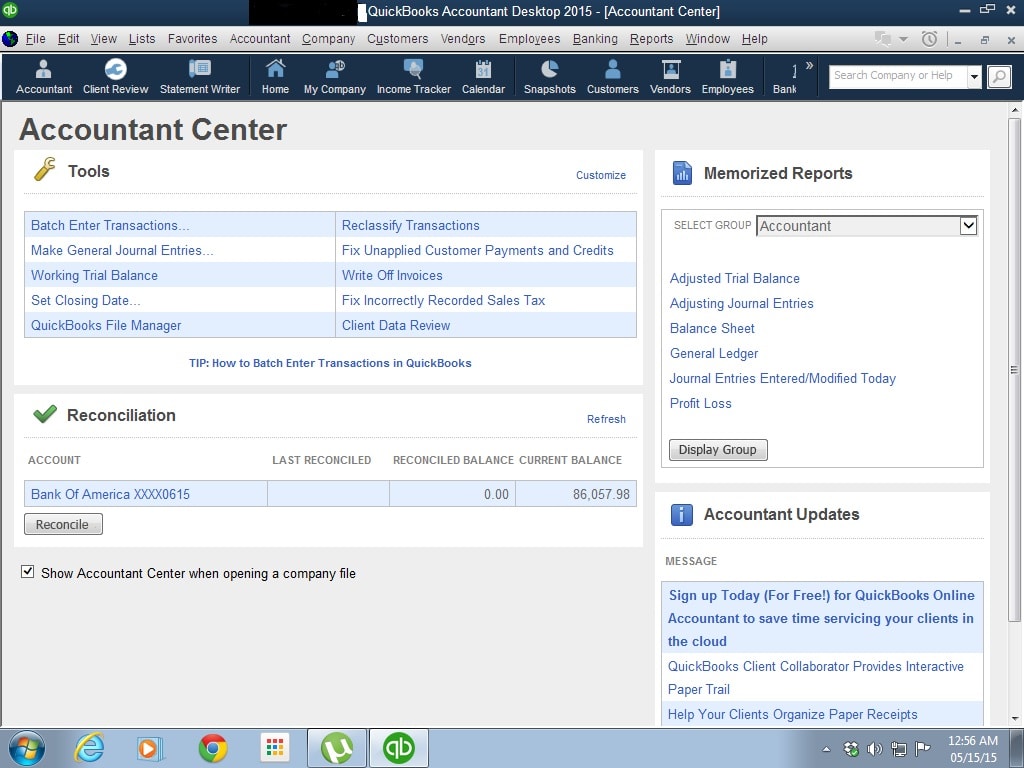Click the Reconcile button

(63, 524)
